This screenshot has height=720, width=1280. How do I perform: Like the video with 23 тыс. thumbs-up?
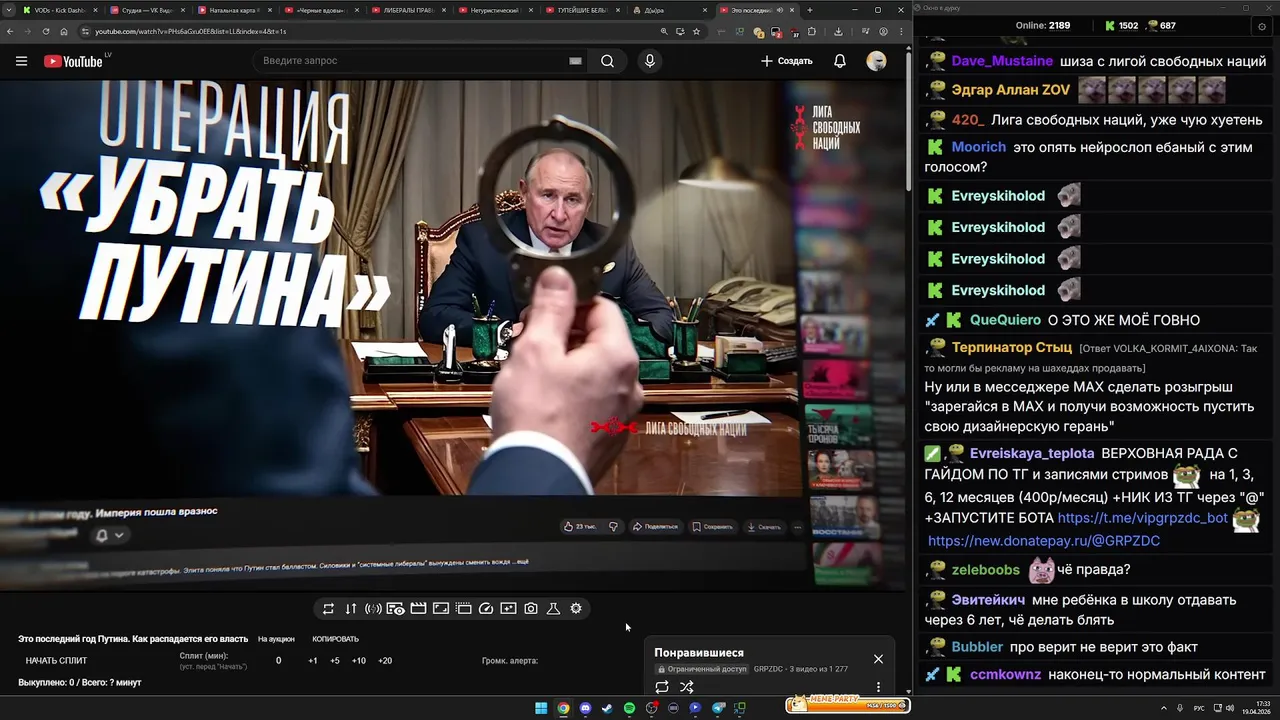580,527
